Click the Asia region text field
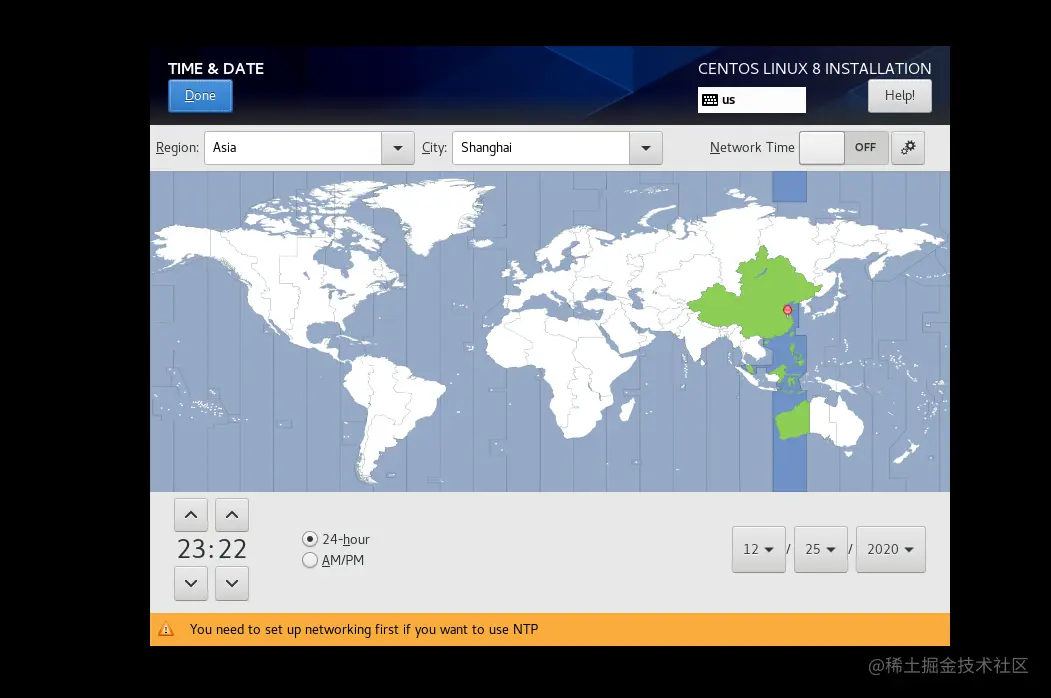The image size is (1051, 698). (293, 148)
